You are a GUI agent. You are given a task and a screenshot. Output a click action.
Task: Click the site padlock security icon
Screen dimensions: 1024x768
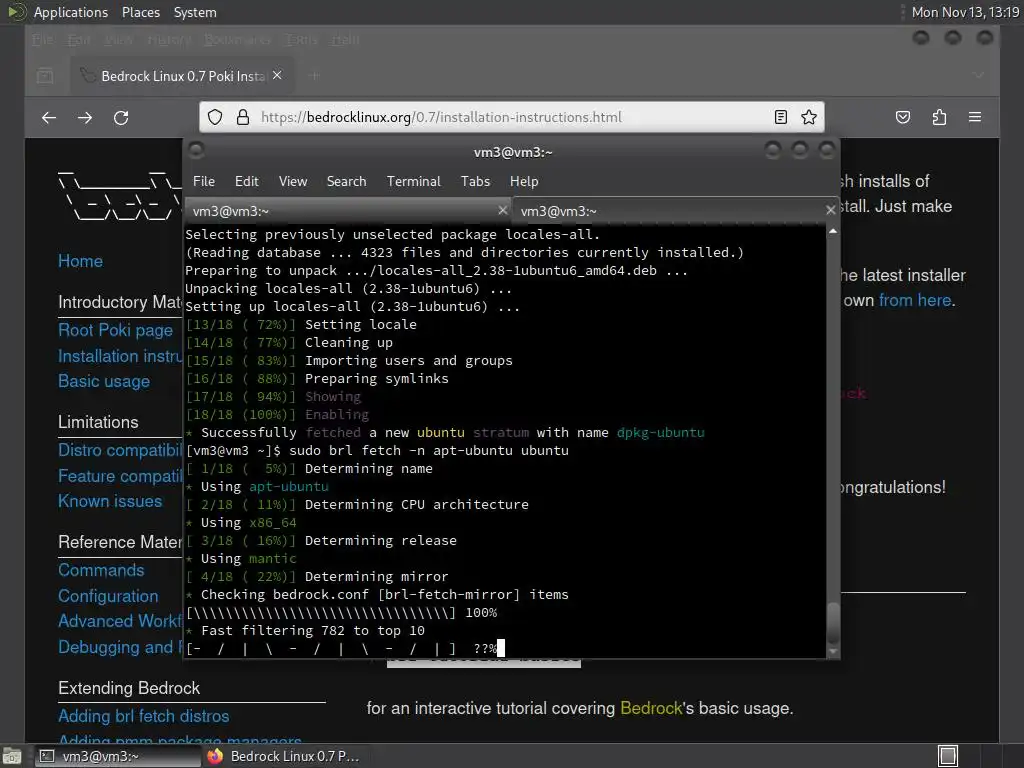[243, 117]
